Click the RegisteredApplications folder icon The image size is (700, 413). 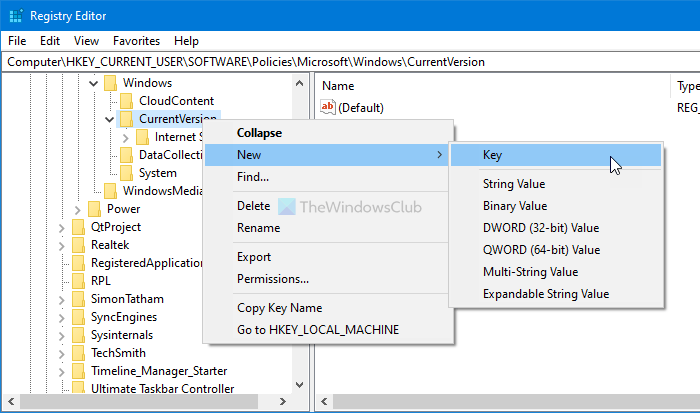[x=79, y=263]
